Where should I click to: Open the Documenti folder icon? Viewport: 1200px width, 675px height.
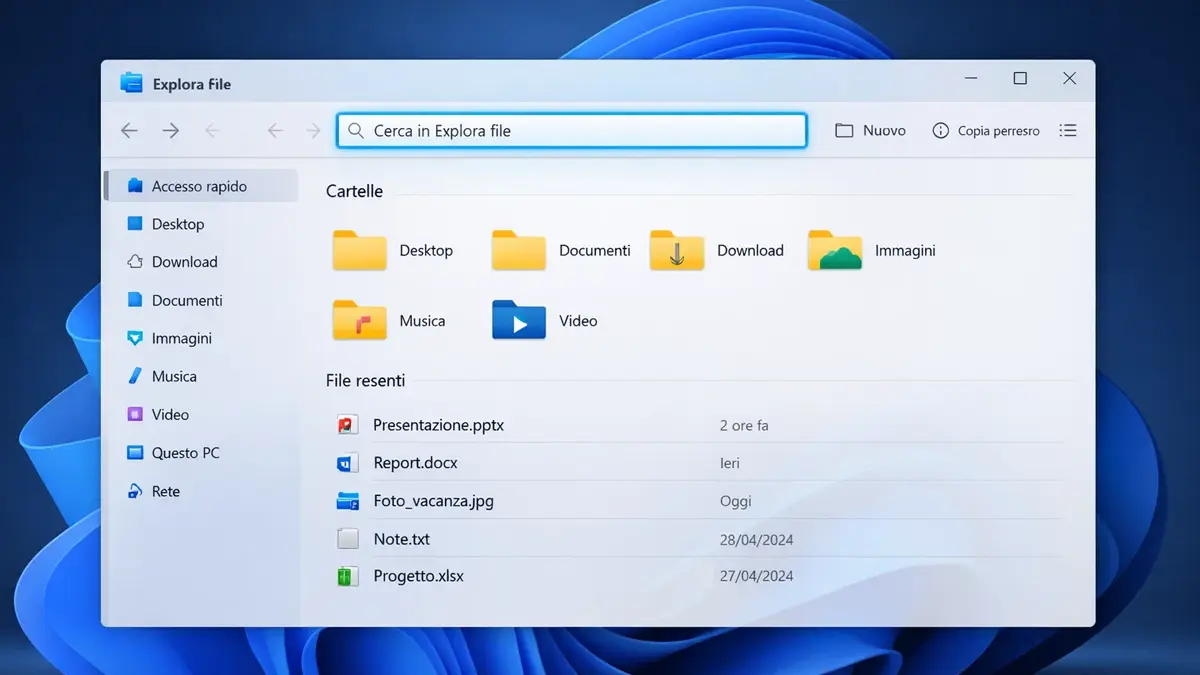pyautogui.click(x=517, y=250)
